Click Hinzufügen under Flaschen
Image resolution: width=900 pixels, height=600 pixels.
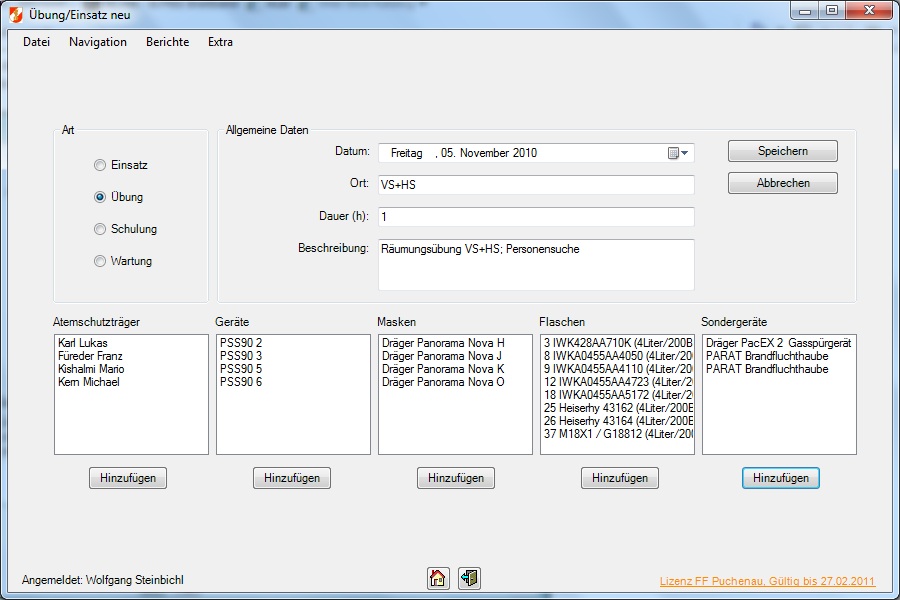tap(620, 478)
